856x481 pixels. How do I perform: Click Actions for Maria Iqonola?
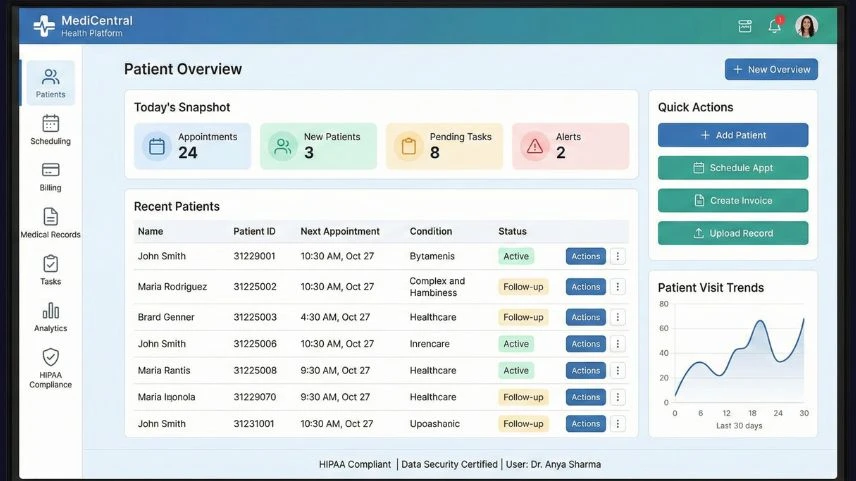(586, 397)
